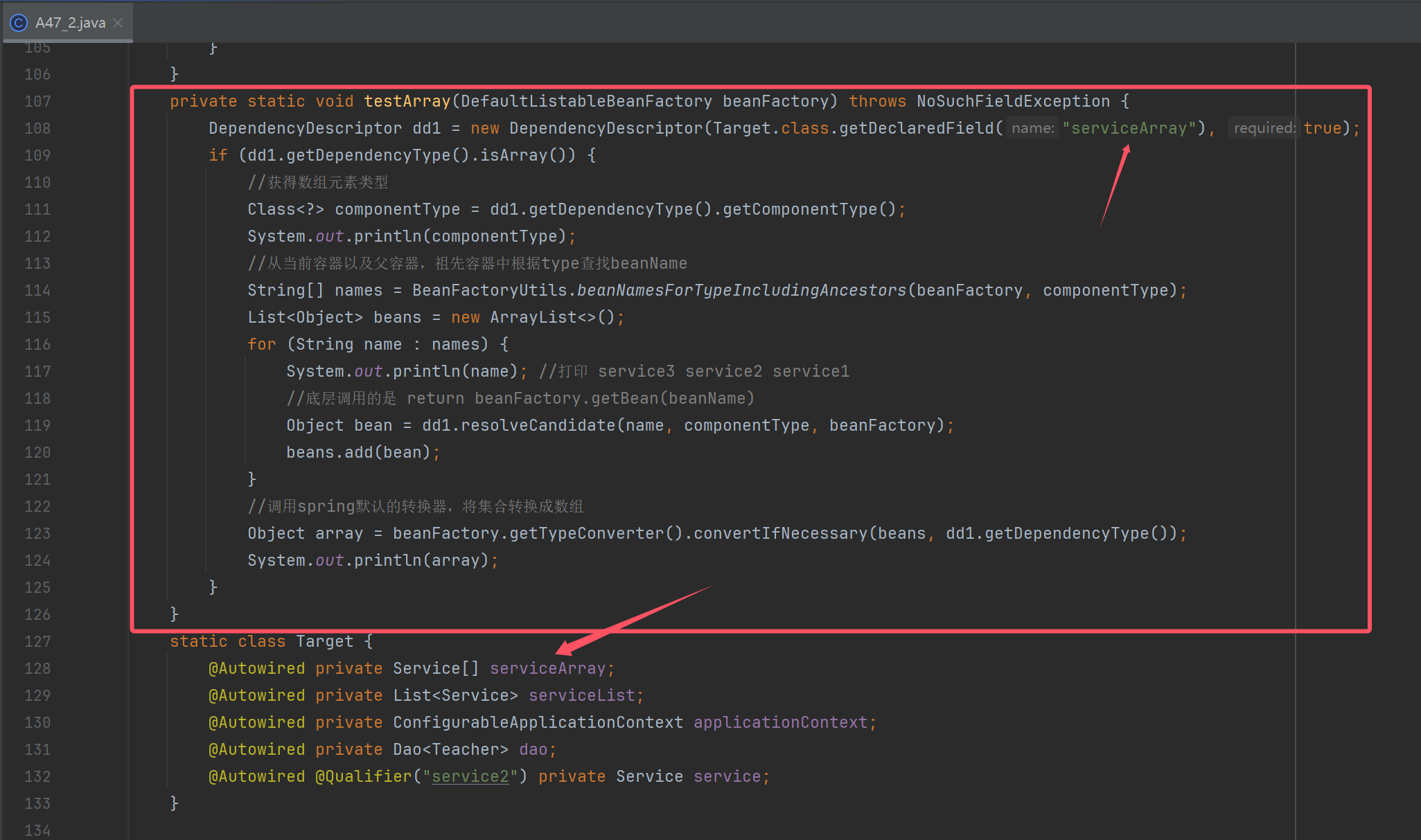Click line number 107 in gutter

(37, 101)
